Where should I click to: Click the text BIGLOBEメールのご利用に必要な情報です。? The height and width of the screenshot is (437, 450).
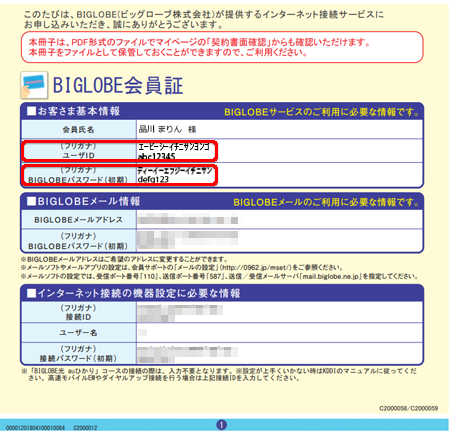[x=327, y=202]
